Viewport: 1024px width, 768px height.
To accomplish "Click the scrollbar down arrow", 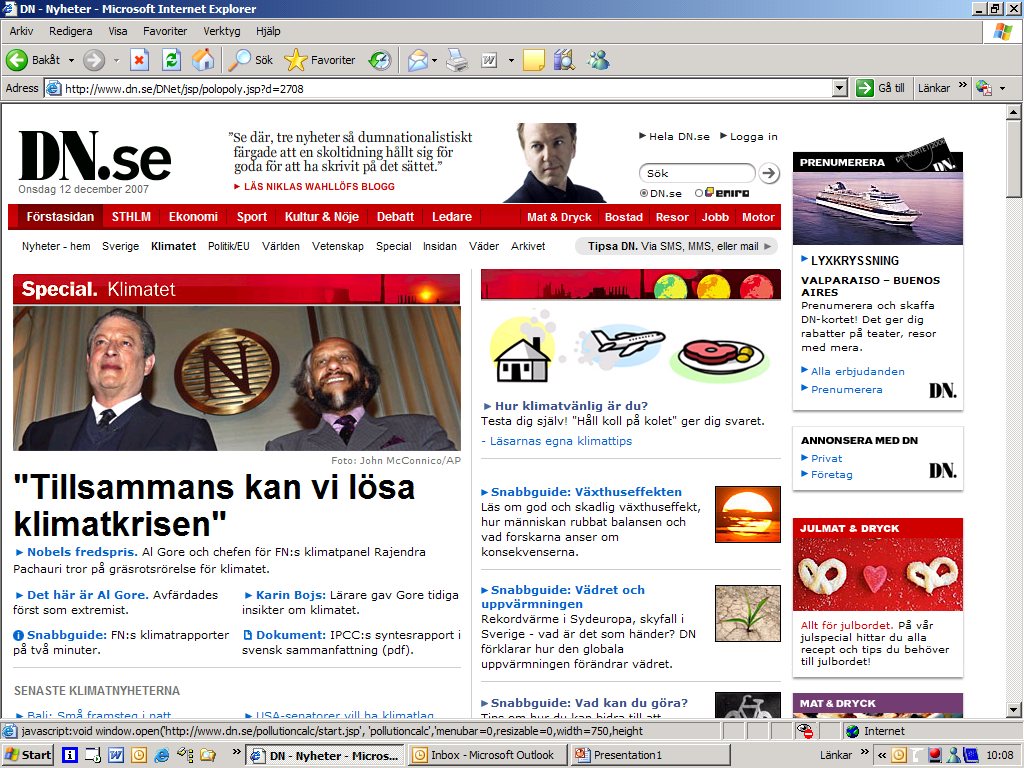I will point(1014,709).
